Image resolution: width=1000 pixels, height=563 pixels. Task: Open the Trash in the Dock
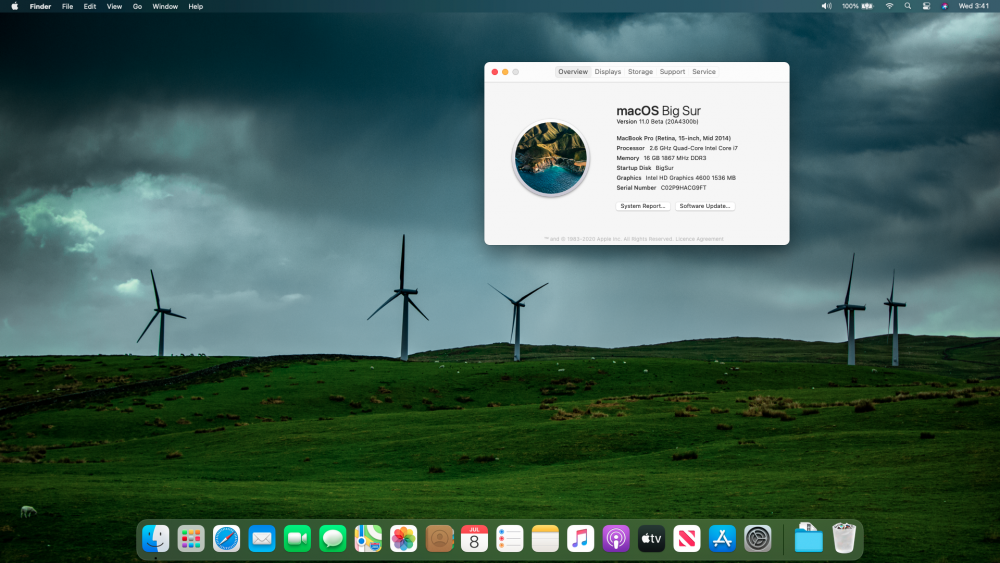pyautogui.click(x=844, y=538)
